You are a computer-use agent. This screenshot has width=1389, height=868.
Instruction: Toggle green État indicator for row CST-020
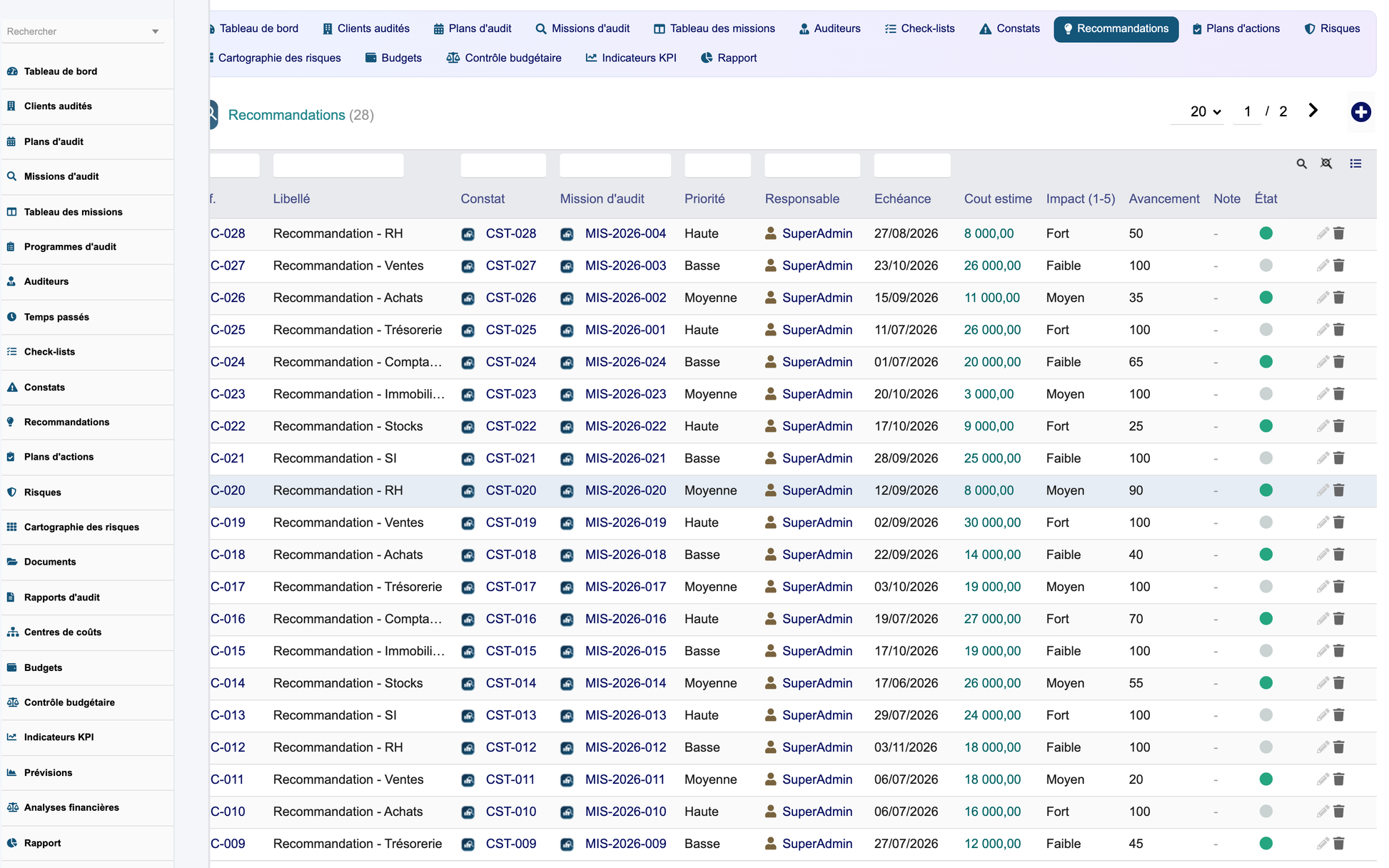[x=1266, y=490]
